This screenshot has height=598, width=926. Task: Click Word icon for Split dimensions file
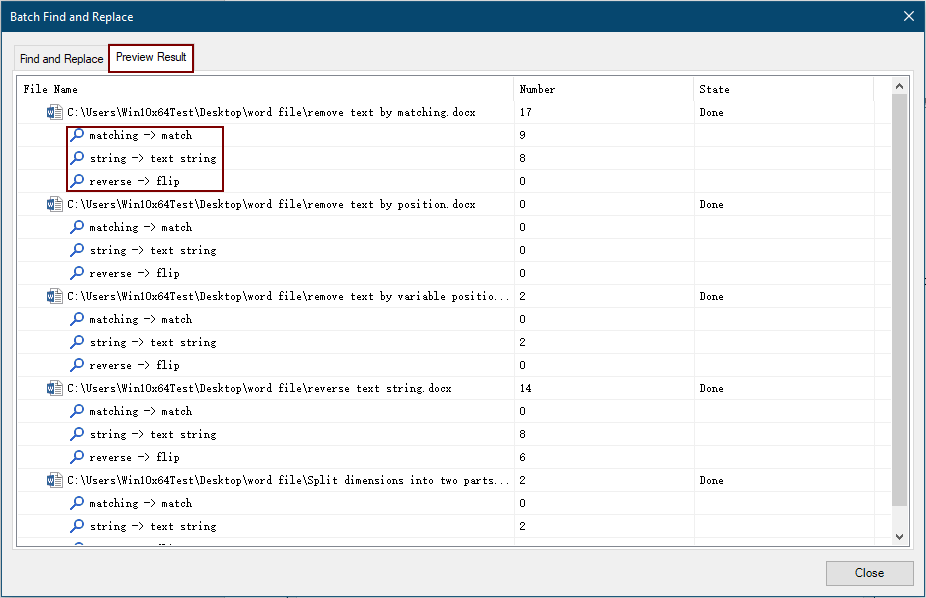click(55, 480)
